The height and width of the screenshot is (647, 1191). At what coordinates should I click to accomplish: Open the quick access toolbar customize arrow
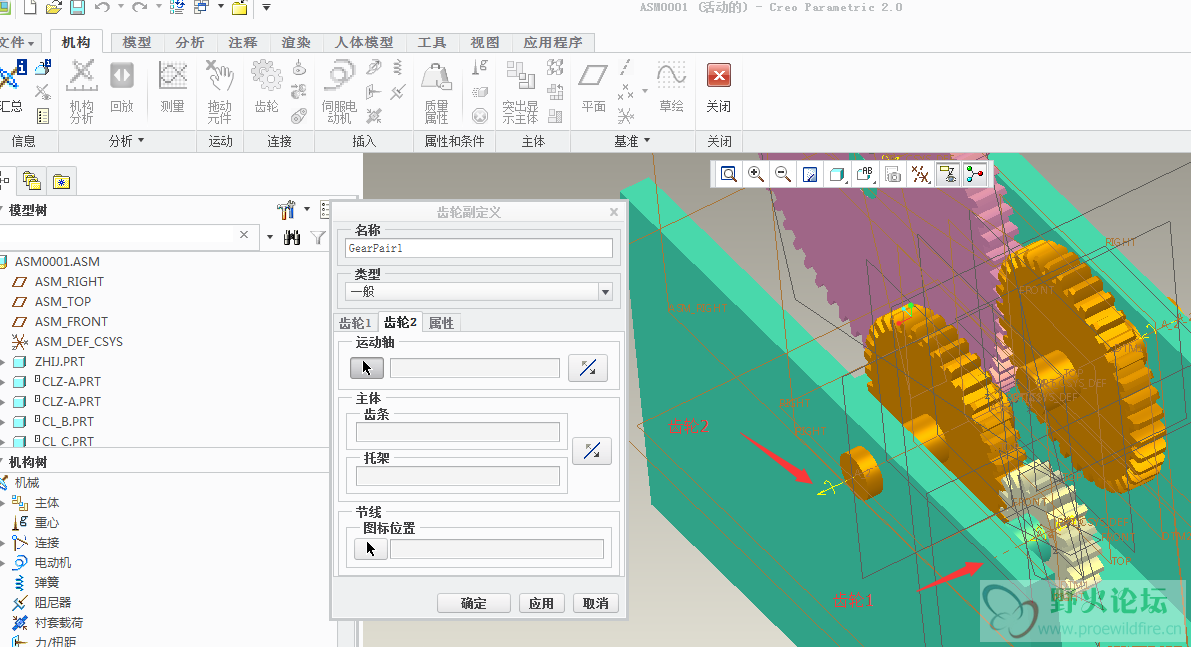[x=267, y=8]
